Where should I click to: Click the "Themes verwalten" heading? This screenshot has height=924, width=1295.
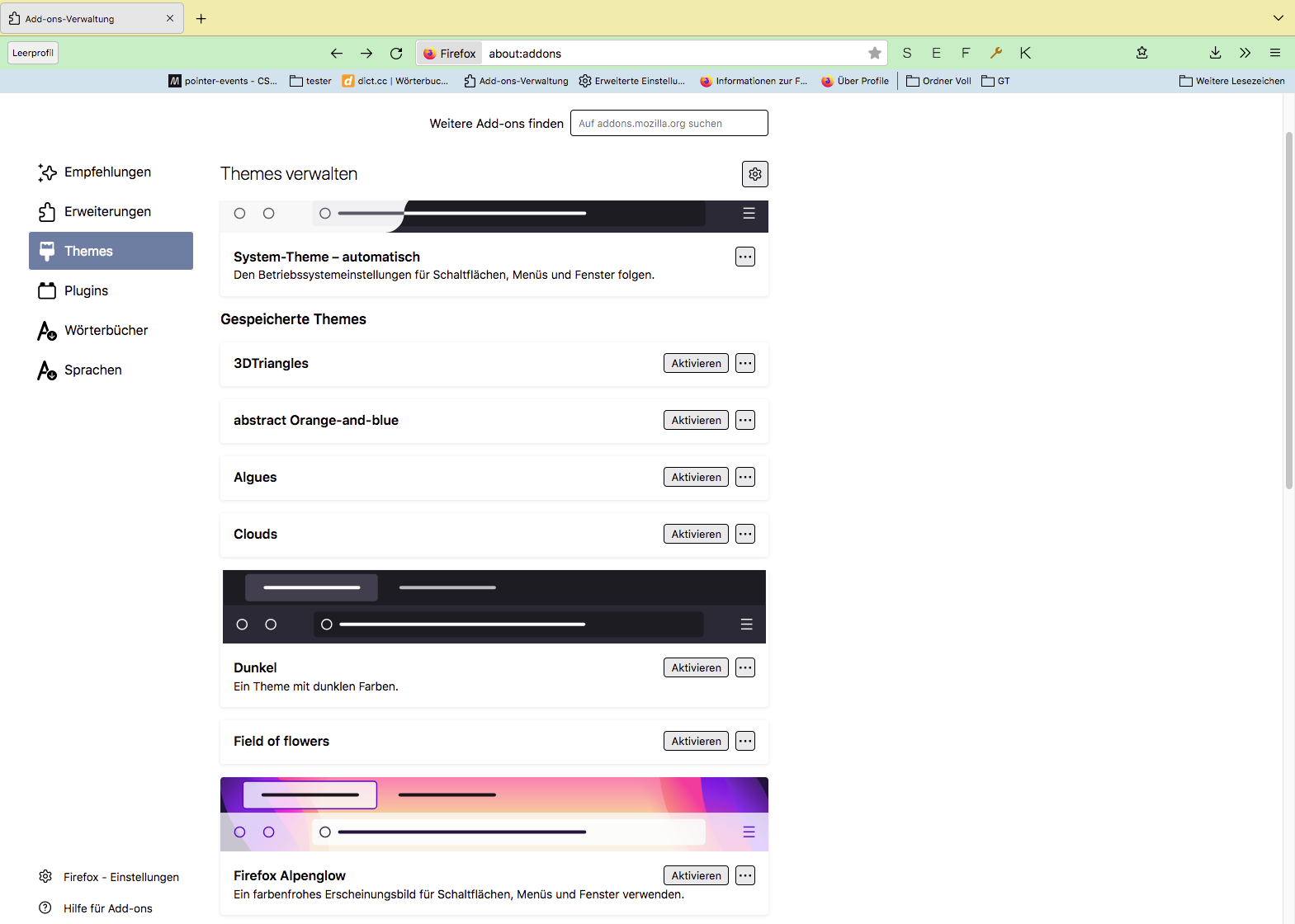point(289,174)
